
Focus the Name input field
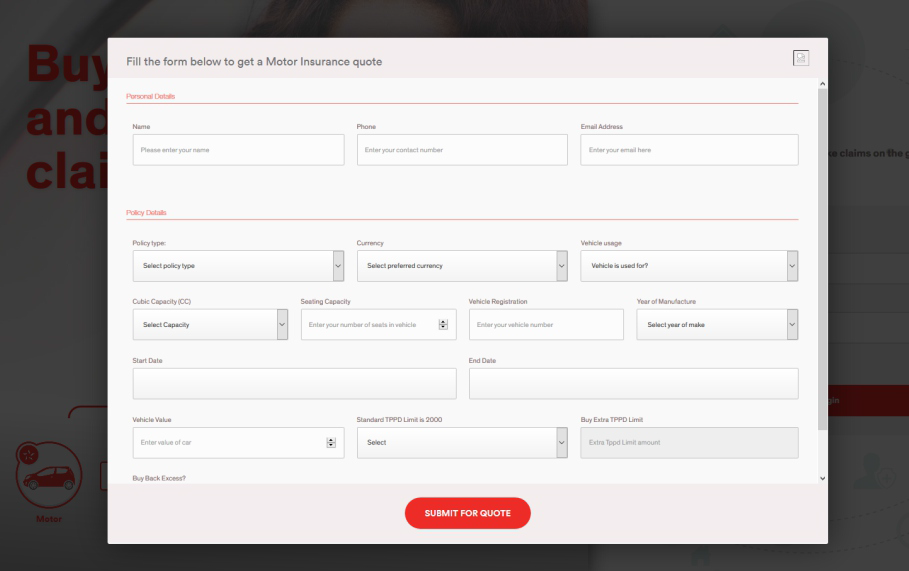(238, 150)
